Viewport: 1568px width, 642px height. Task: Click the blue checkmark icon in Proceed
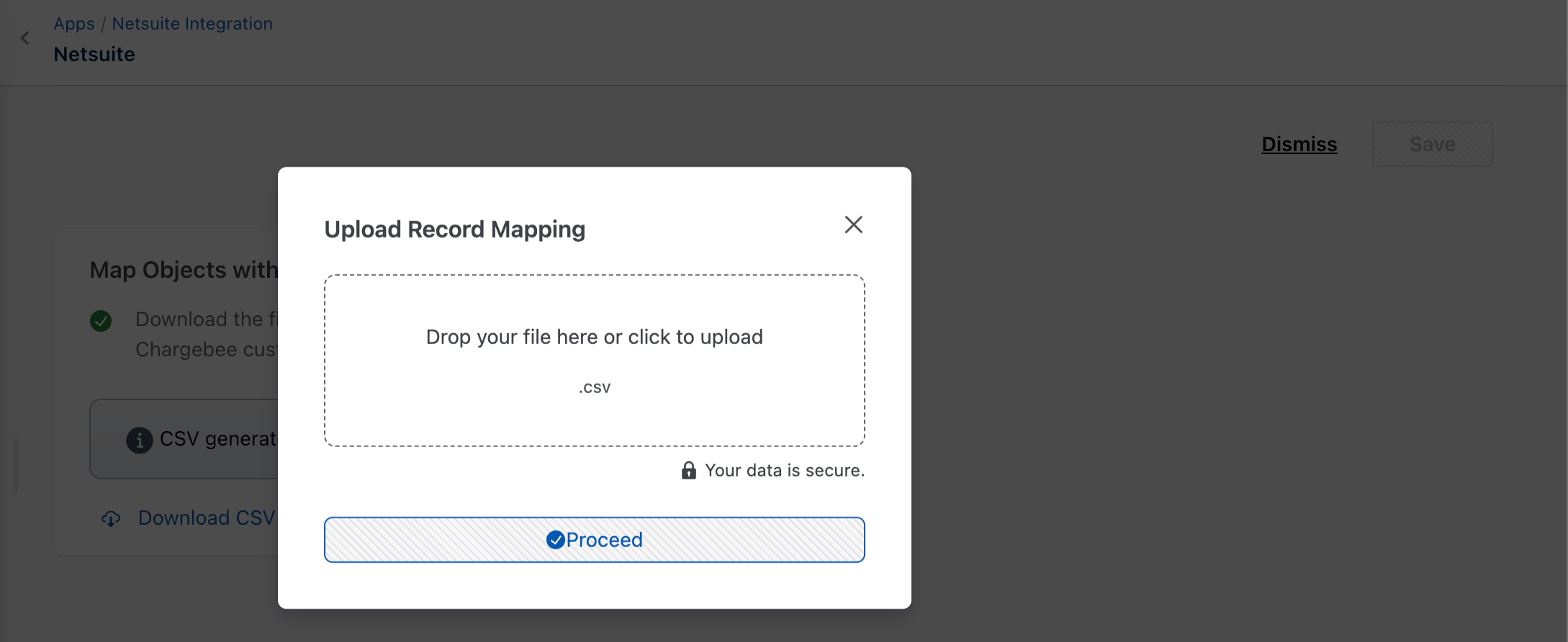(x=555, y=540)
